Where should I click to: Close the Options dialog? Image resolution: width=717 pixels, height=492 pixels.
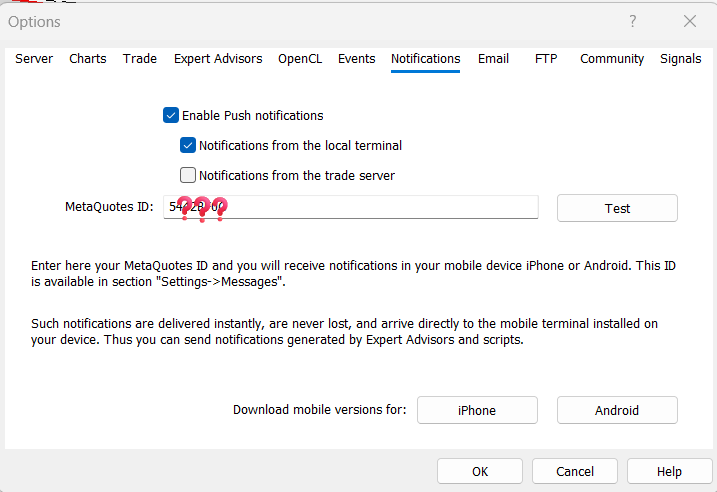pos(690,21)
